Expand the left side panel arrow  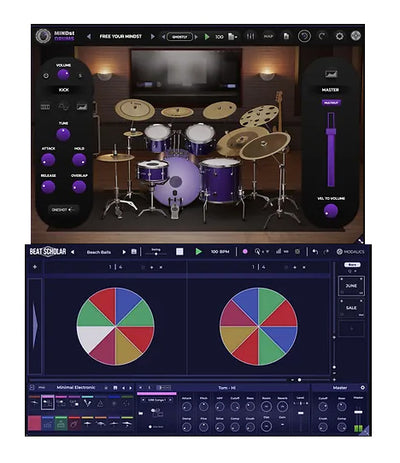click(x=35, y=325)
